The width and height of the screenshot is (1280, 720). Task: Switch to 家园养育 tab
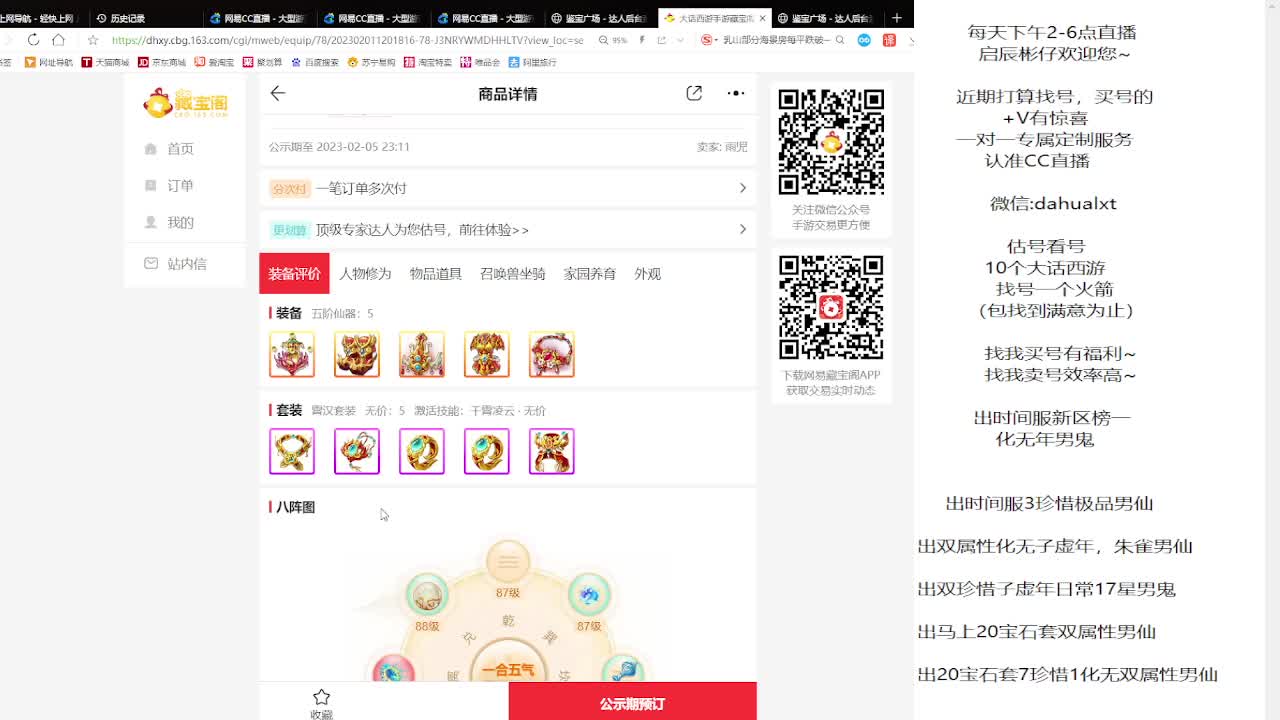pos(590,273)
